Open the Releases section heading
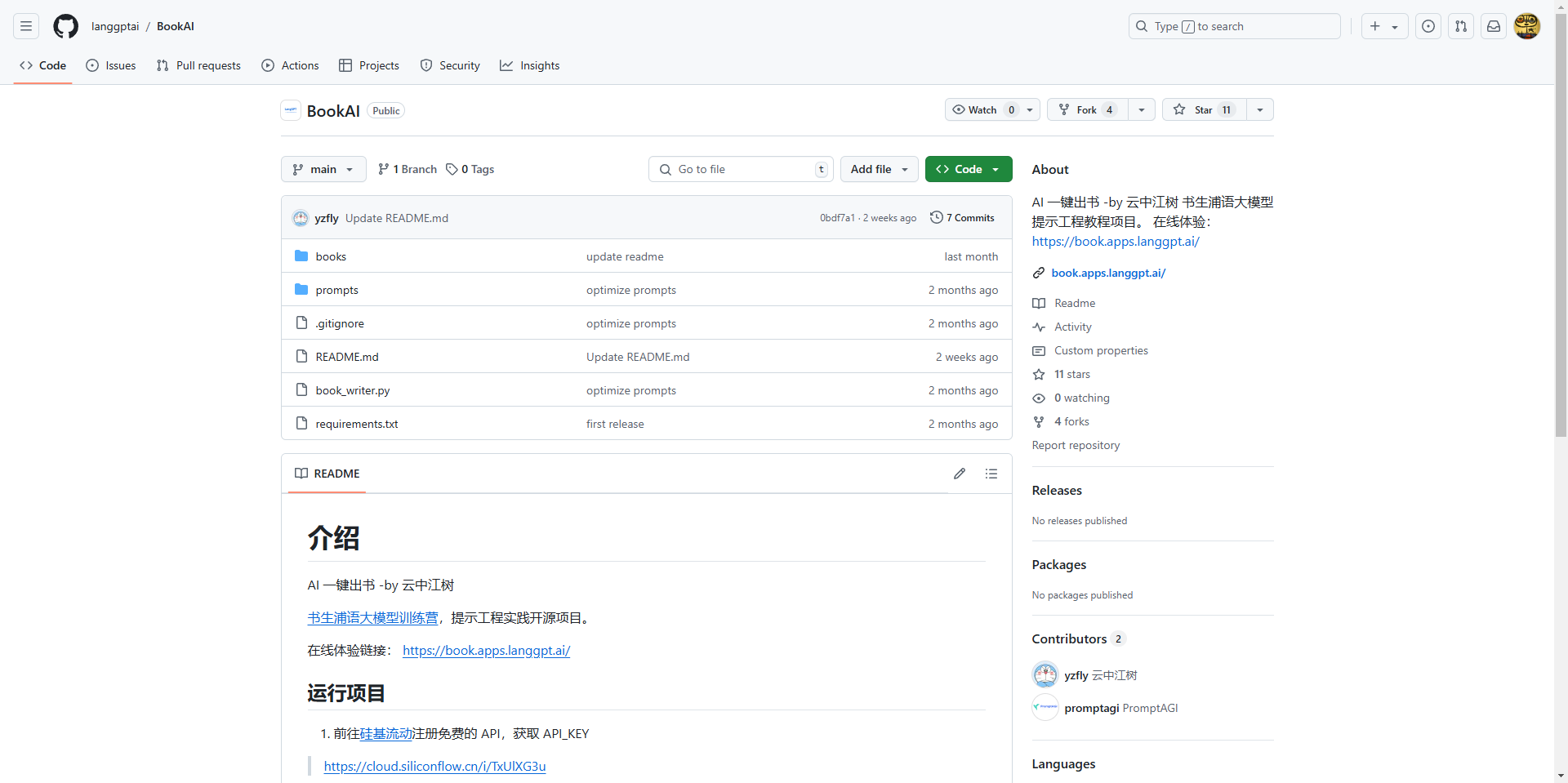 (1057, 490)
